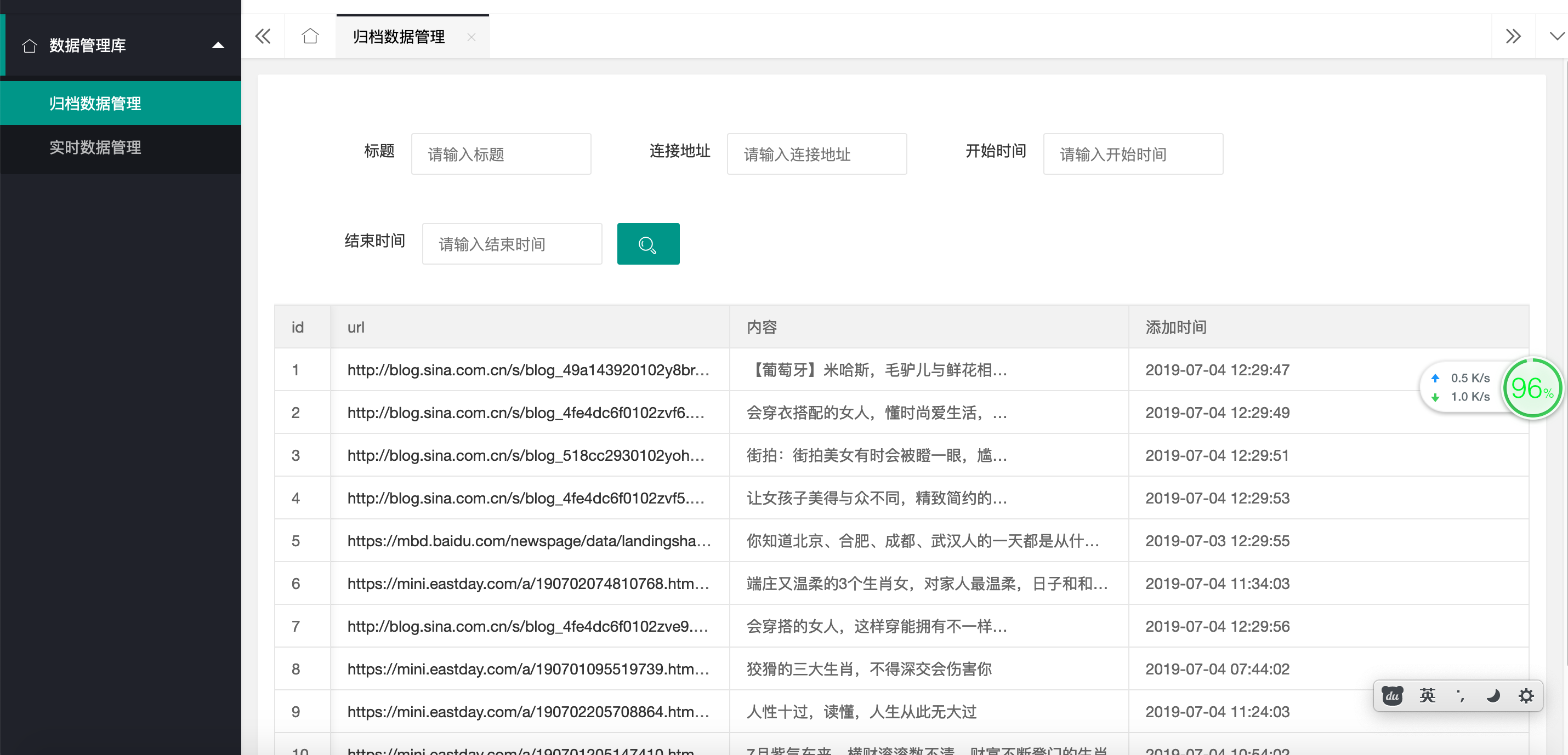Toggle punctuation mode in IME bar
The height and width of the screenshot is (755, 1568).
click(1460, 695)
